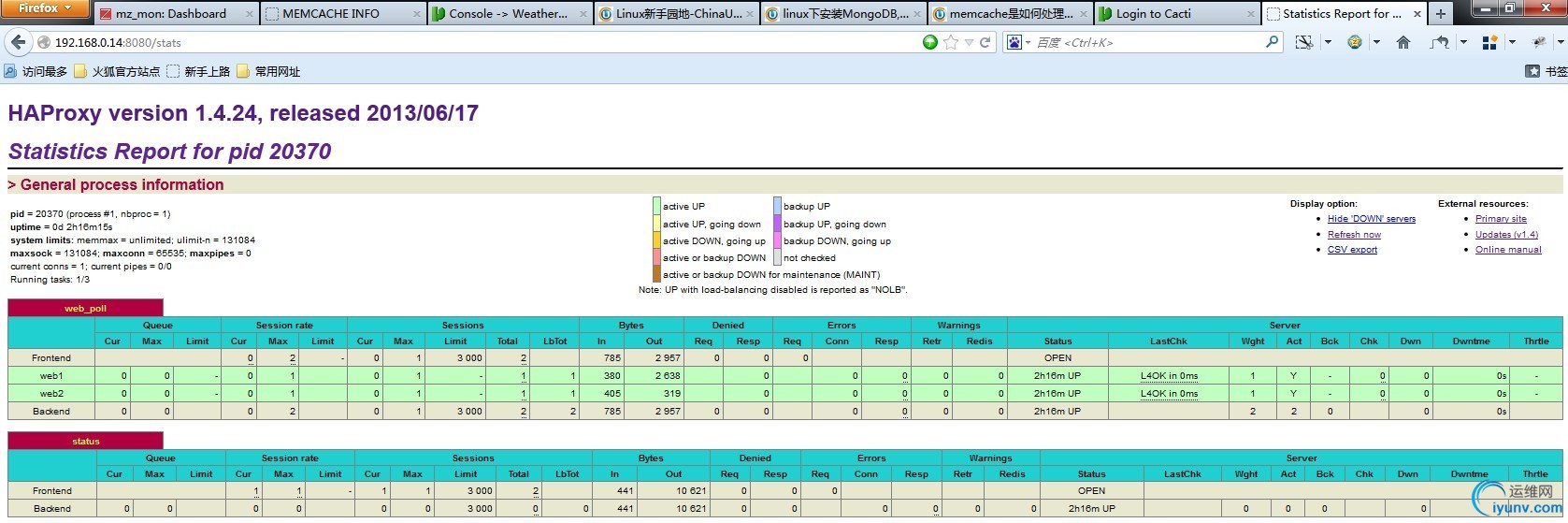The width and height of the screenshot is (1568, 523).
Task: Click the active UP green legend swatch
Action: coord(656,206)
